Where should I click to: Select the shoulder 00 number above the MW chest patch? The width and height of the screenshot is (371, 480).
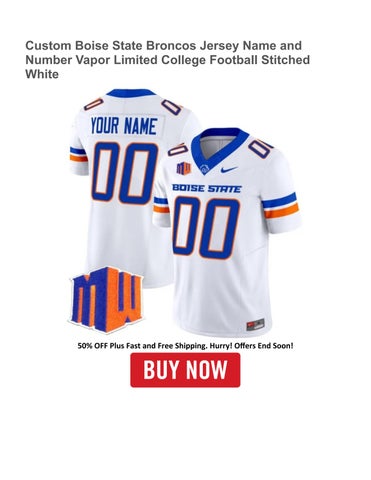177,149
